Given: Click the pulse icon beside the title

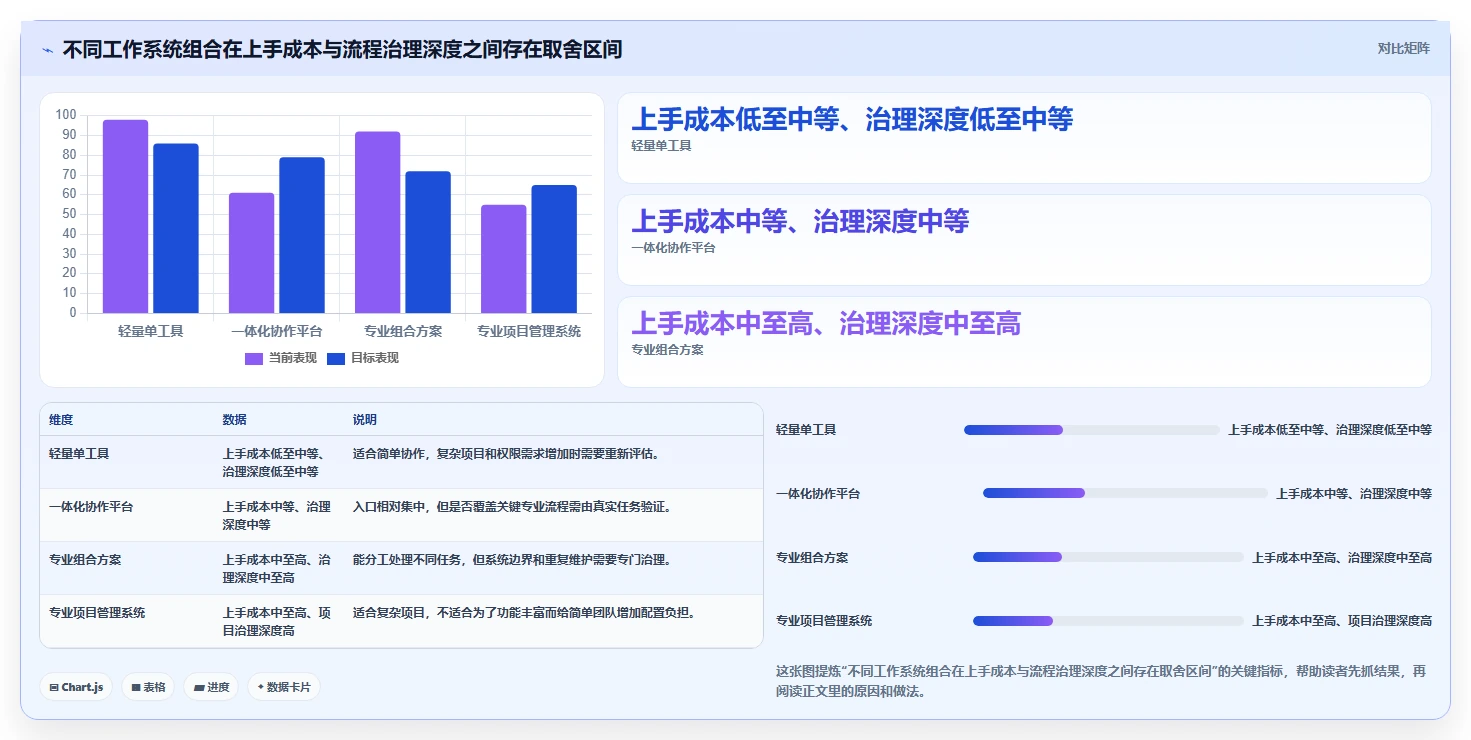Looking at the screenshot, I should point(47,49).
